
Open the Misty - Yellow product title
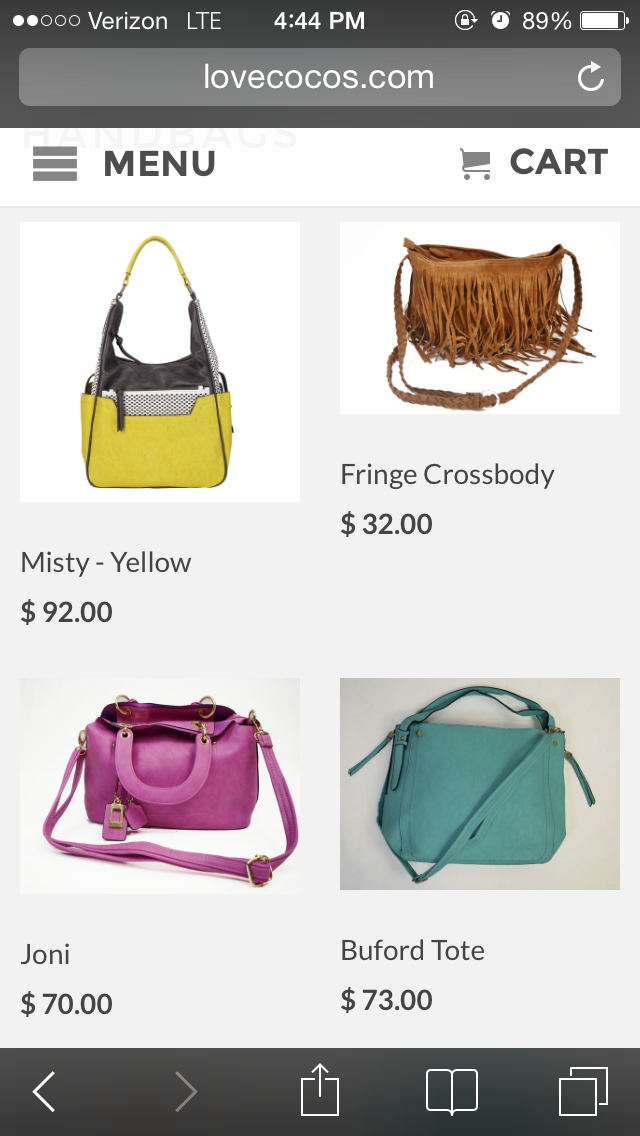click(106, 562)
